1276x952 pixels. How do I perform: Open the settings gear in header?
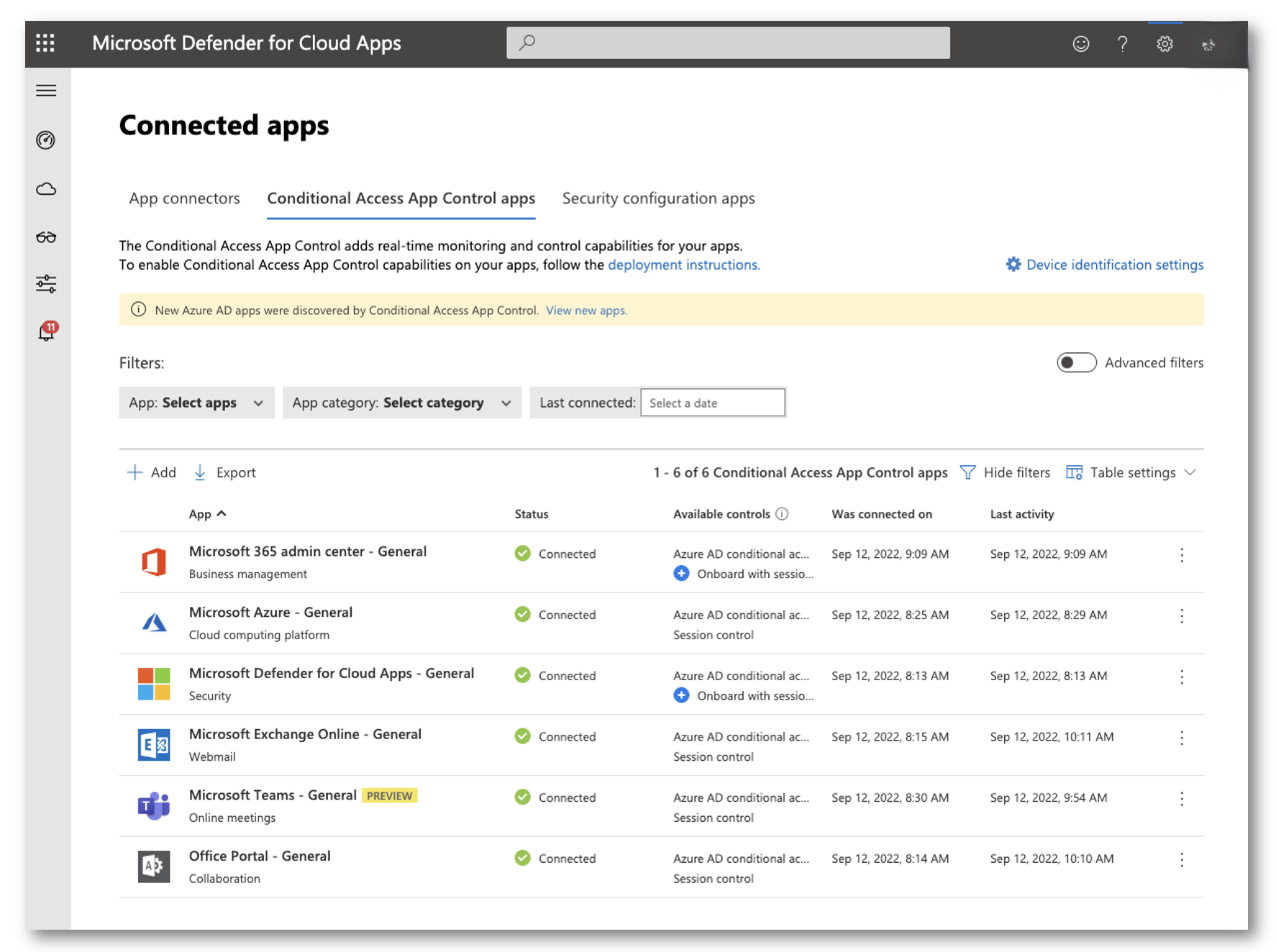pos(1165,44)
